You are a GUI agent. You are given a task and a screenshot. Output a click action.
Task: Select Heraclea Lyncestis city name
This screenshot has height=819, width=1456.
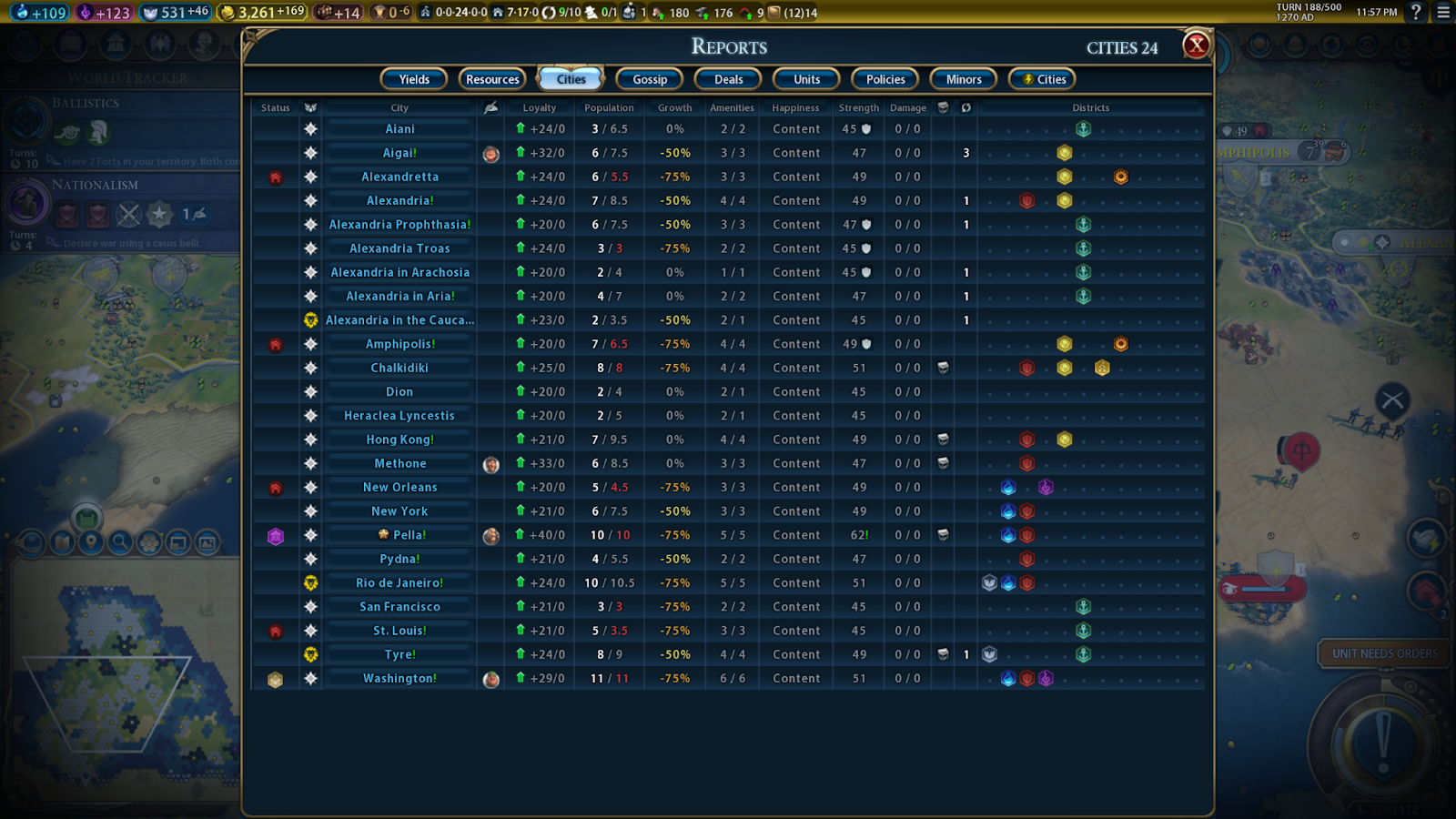click(399, 416)
